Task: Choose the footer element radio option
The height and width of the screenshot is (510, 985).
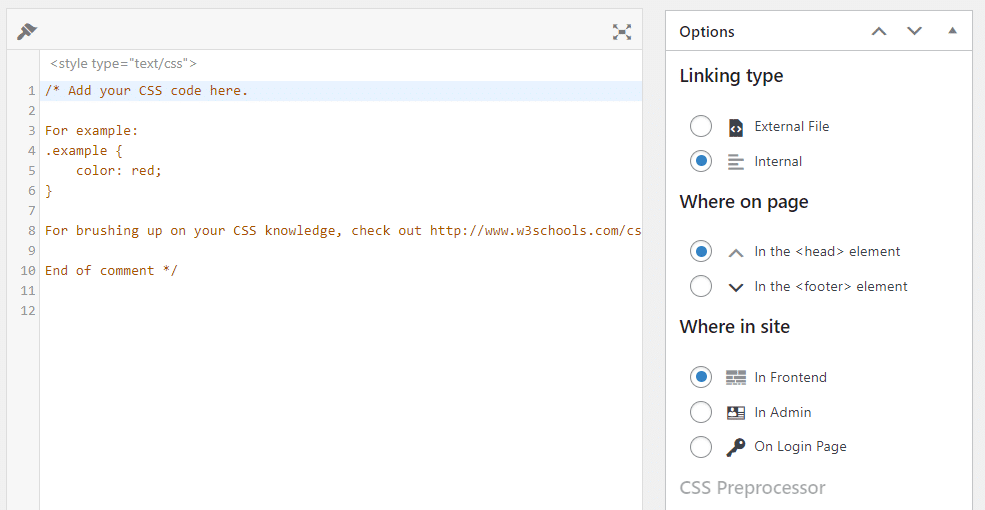Action: (x=701, y=287)
